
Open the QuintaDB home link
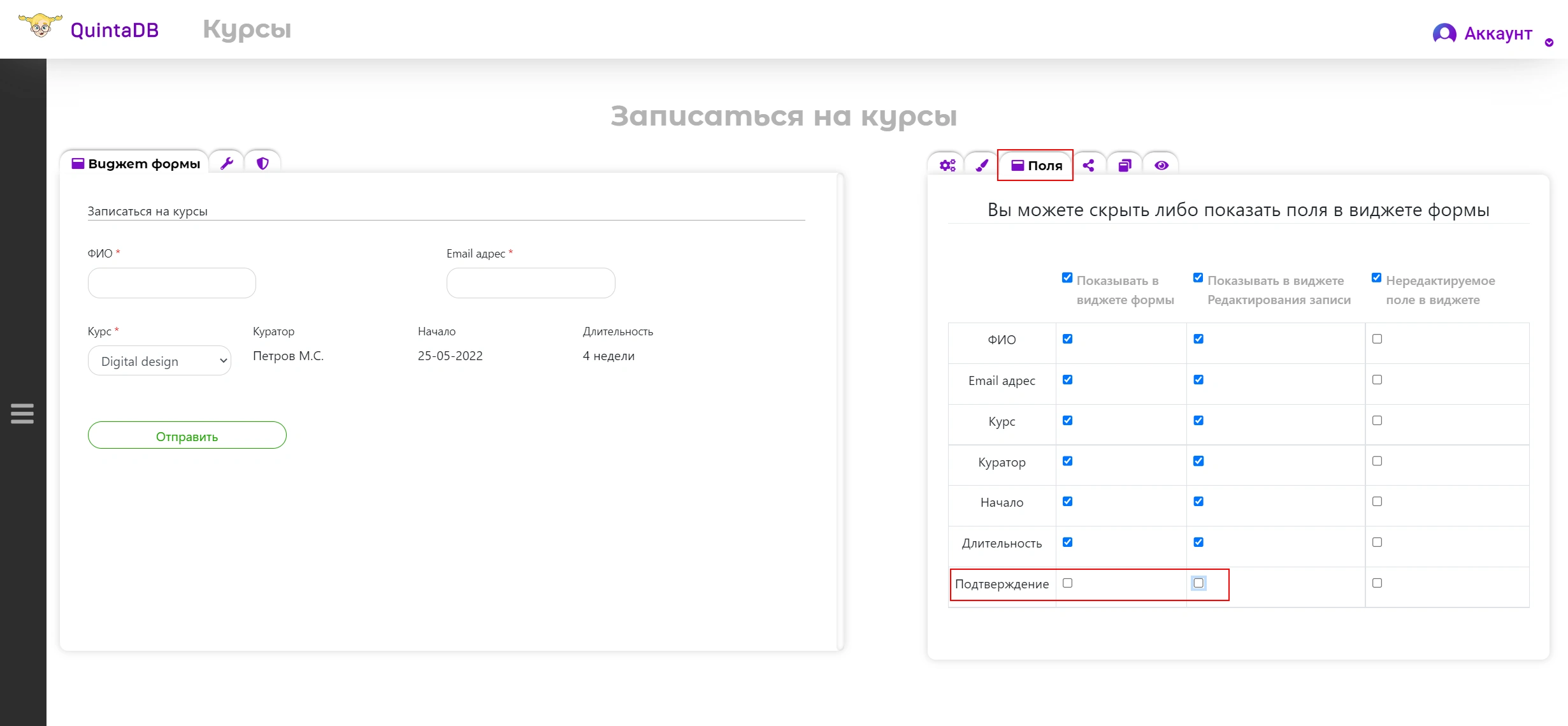[x=115, y=30]
